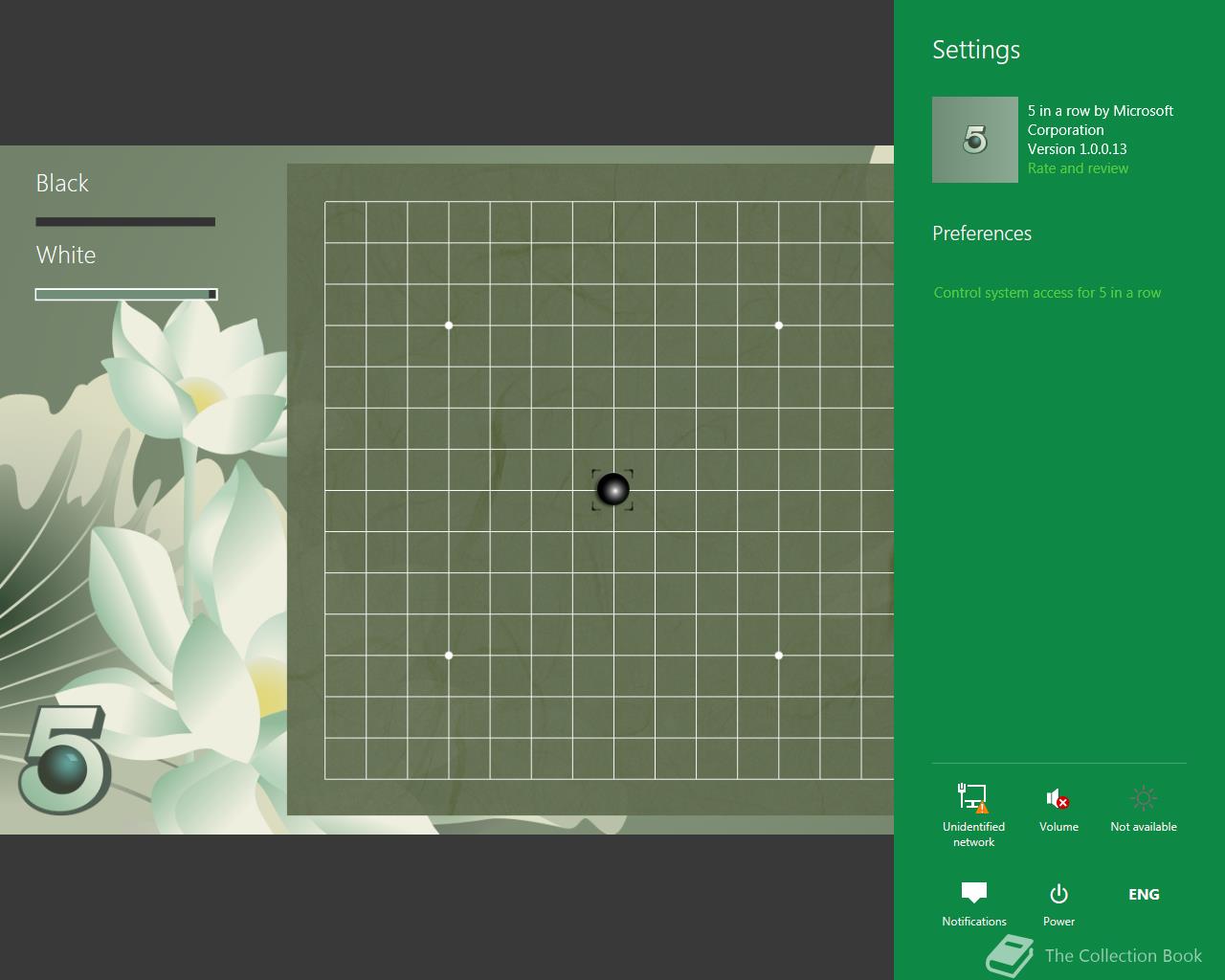The width and height of the screenshot is (1225, 980).
Task: Click the Settings heading
Action: point(976,50)
